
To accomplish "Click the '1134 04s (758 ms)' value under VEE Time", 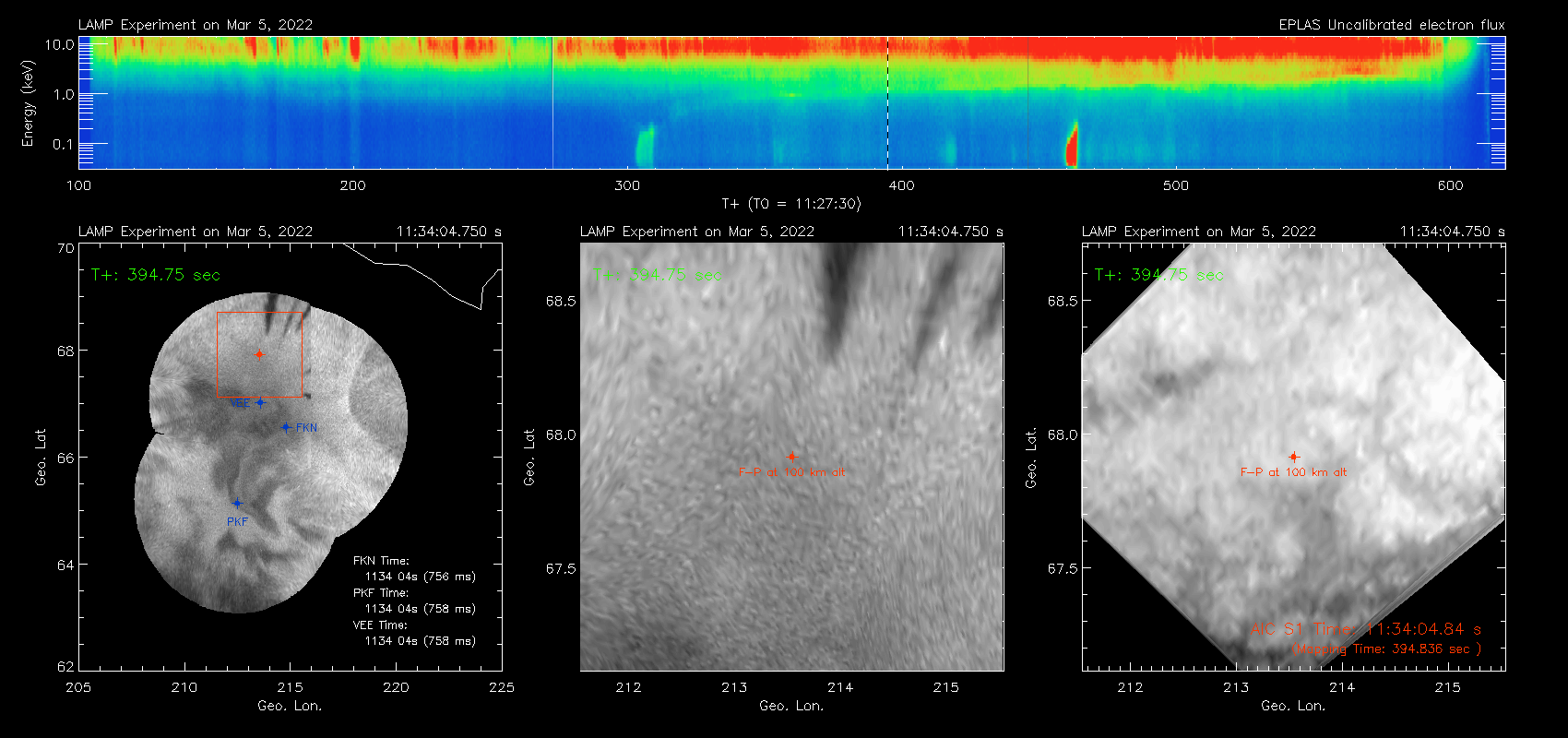I will pyautogui.click(x=421, y=641).
